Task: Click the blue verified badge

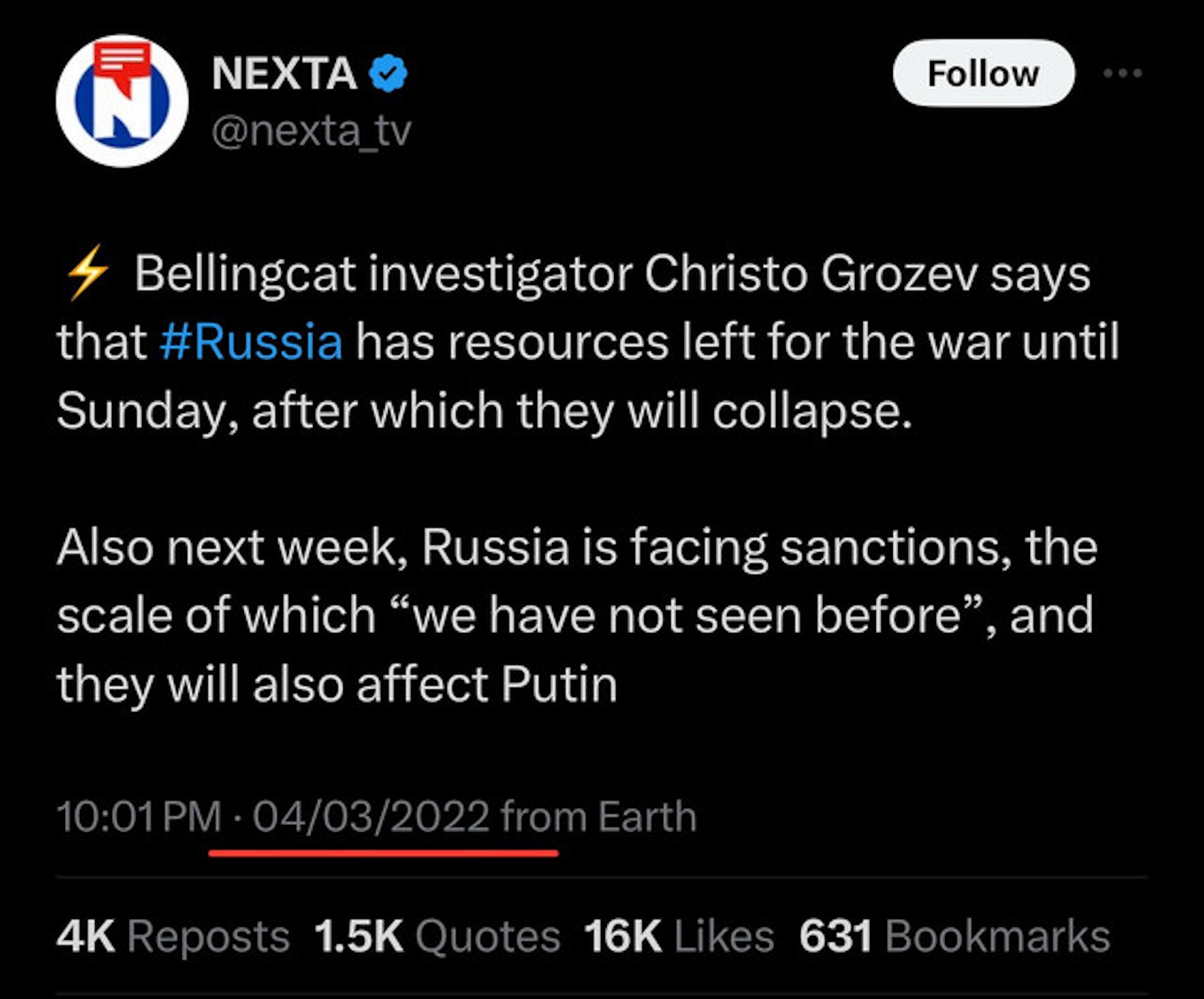Action: pyautogui.click(x=388, y=73)
